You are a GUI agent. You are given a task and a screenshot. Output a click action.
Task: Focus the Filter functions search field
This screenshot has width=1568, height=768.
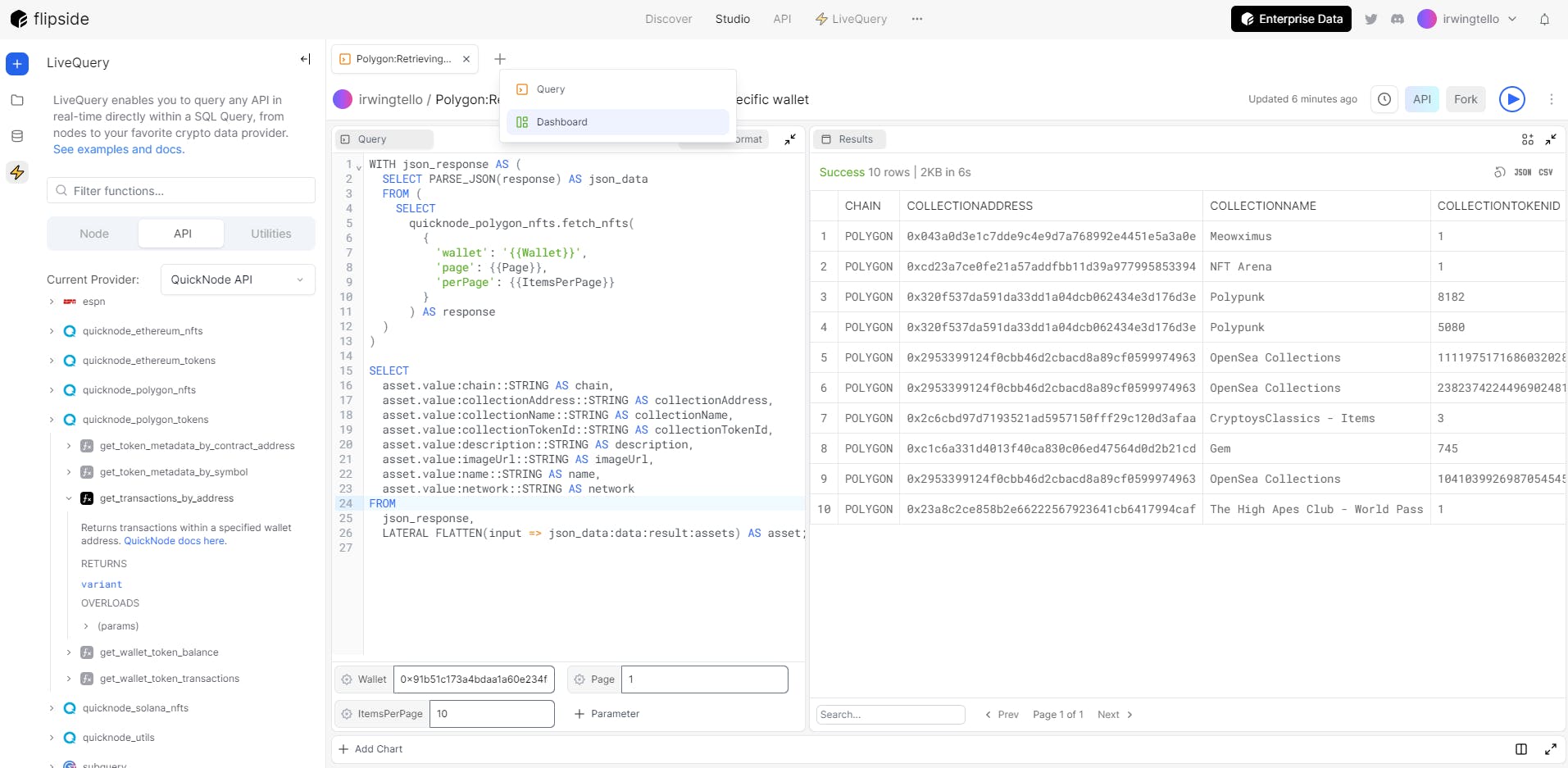click(181, 191)
